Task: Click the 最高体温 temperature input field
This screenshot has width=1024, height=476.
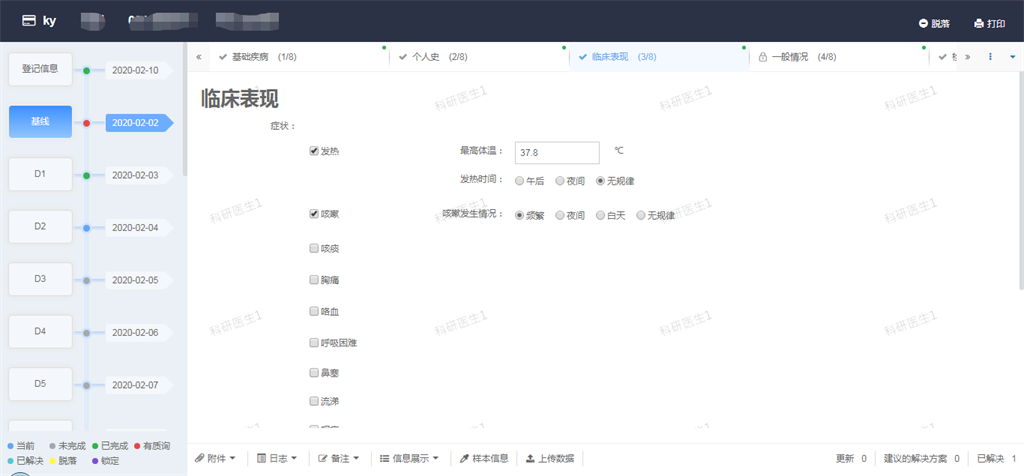Action: (556, 152)
